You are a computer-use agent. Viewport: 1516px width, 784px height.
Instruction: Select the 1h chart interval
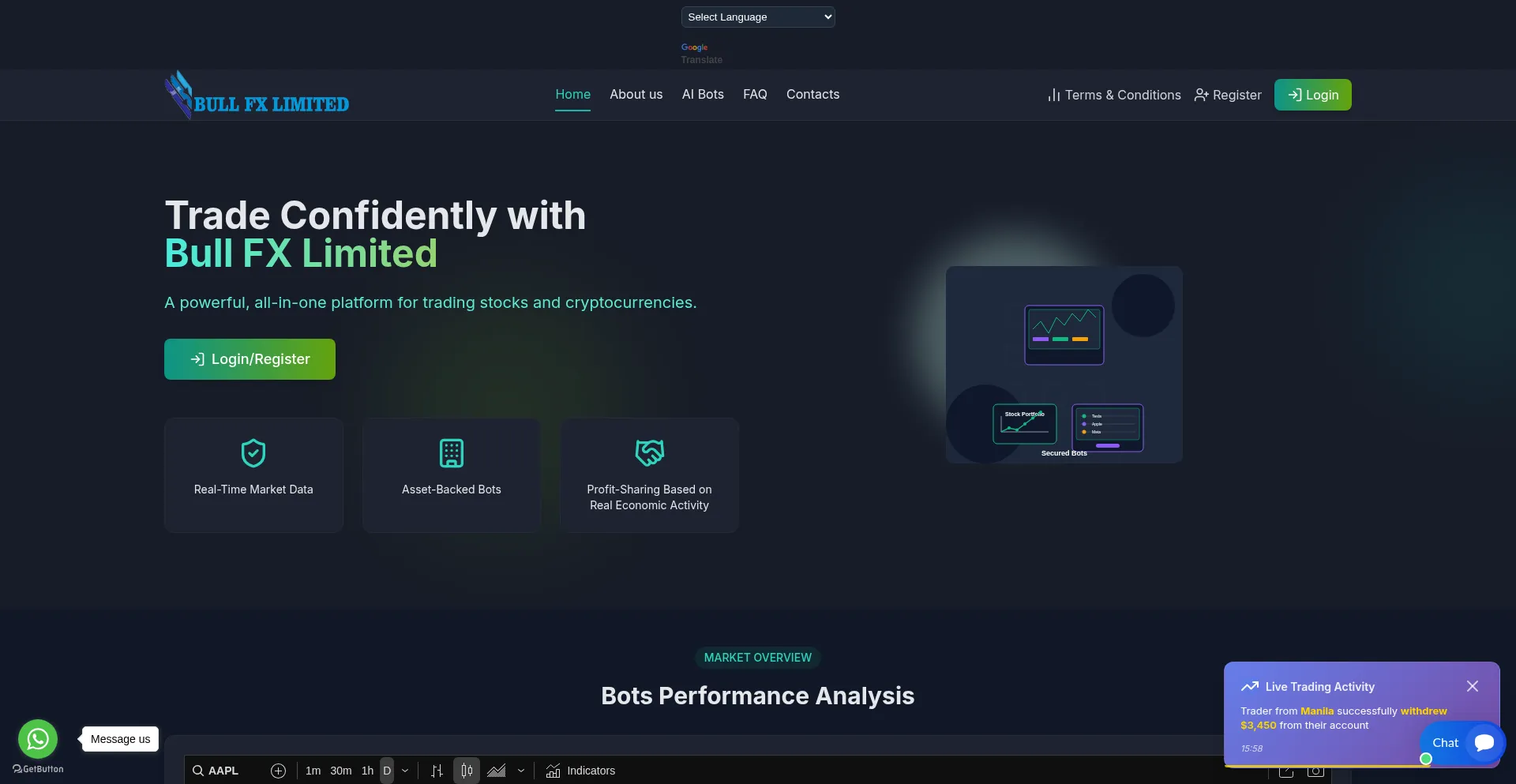tap(367, 771)
